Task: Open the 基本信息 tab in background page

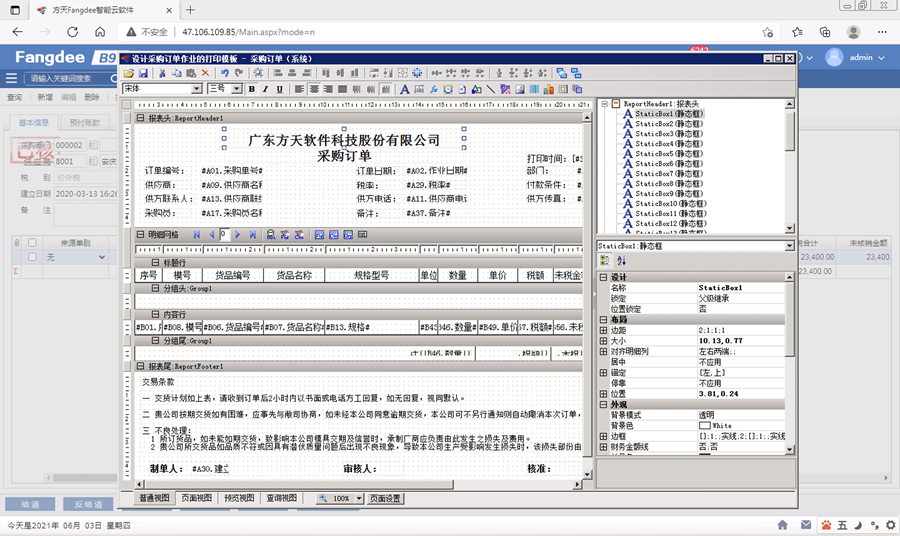Action: pyautogui.click(x=34, y=123)
